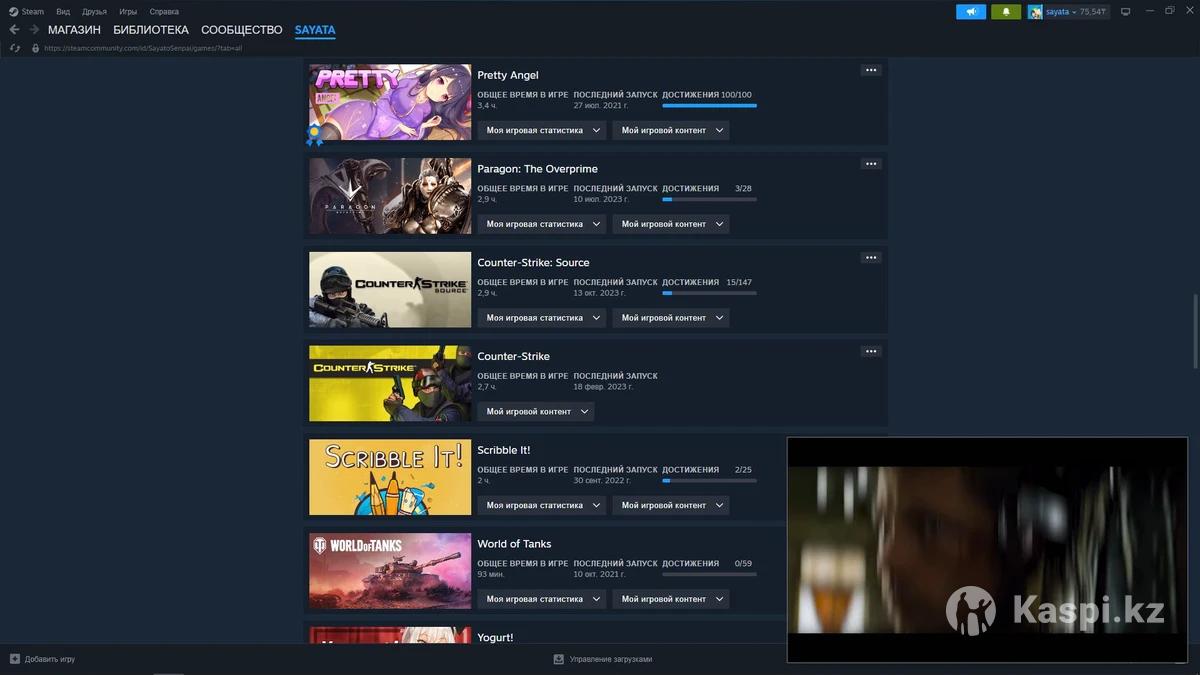Open the yellow Counter-Strike cover thumbnail
1200x675 pixels.
pos(390,384)
